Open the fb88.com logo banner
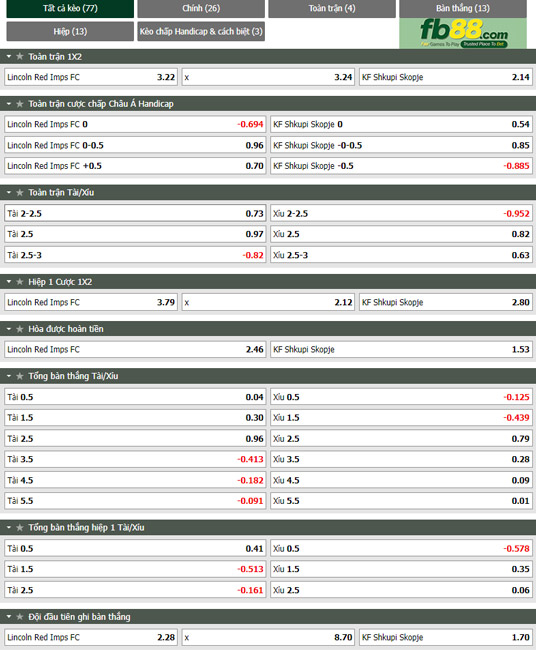The height and width of the screenshot is (655, 536). click(463, 33)
